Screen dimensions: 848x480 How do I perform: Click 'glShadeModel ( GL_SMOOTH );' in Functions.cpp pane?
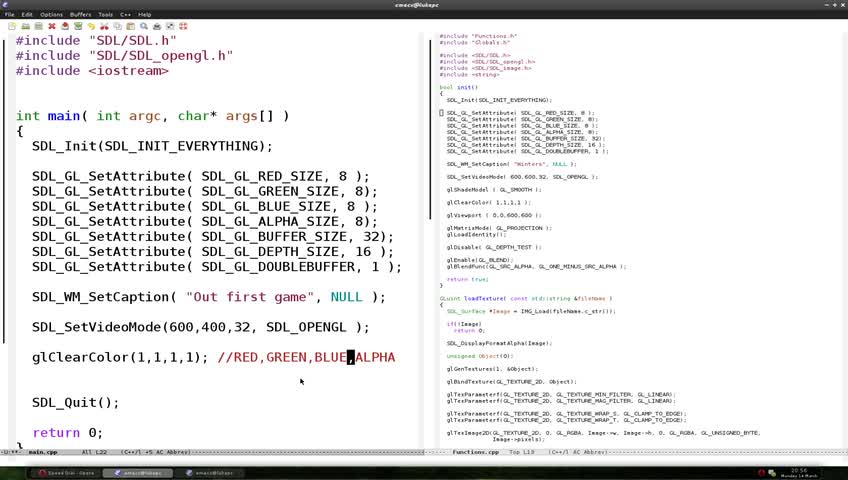coord(494,190)
